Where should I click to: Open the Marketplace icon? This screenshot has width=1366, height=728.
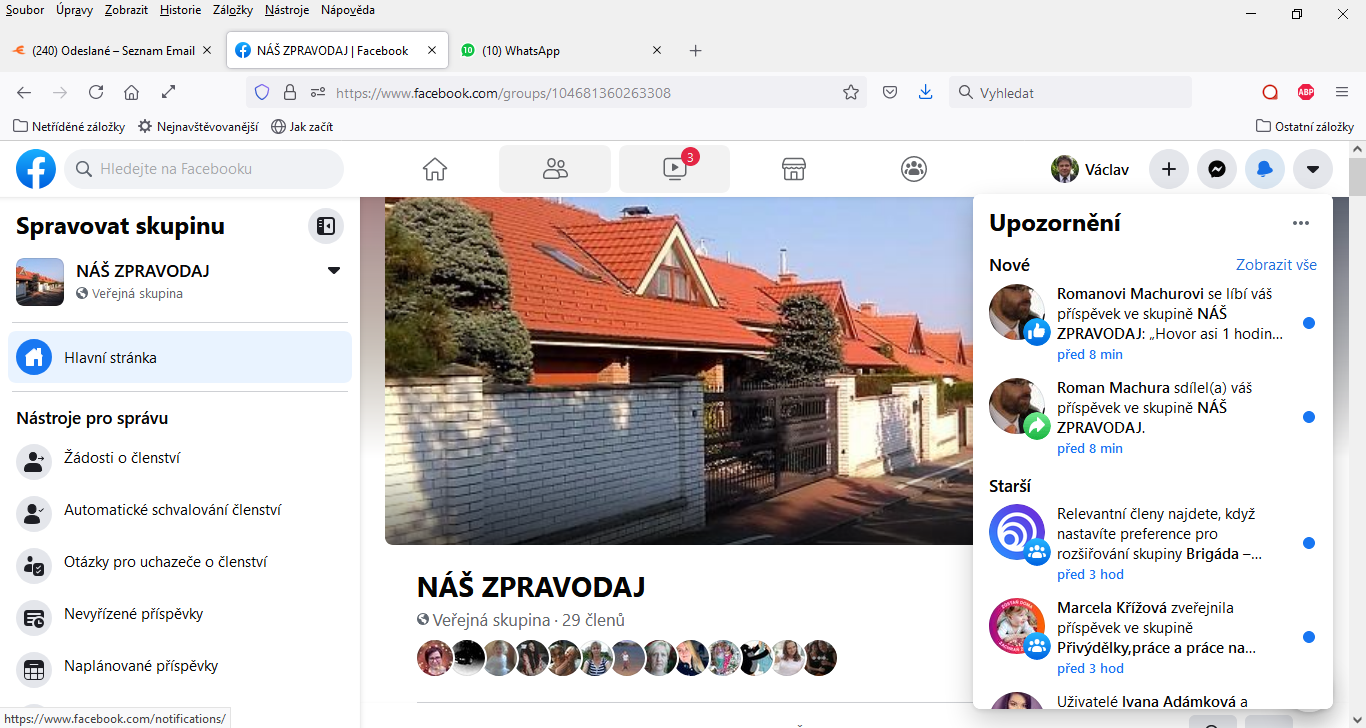[794, 169]
